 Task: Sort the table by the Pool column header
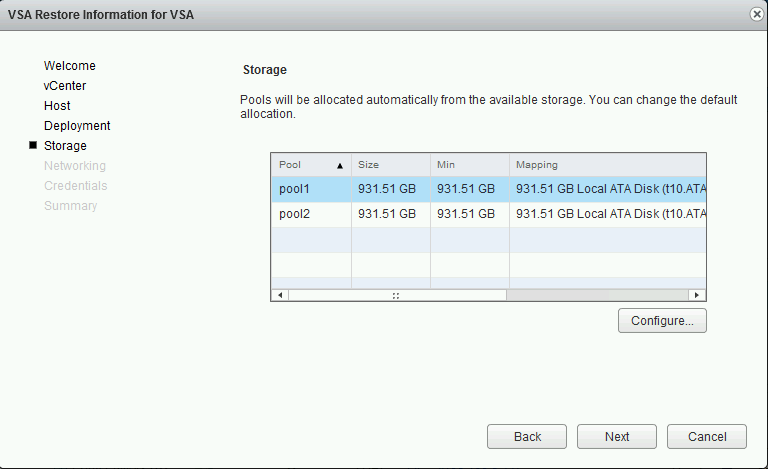[x=311, y=165]
